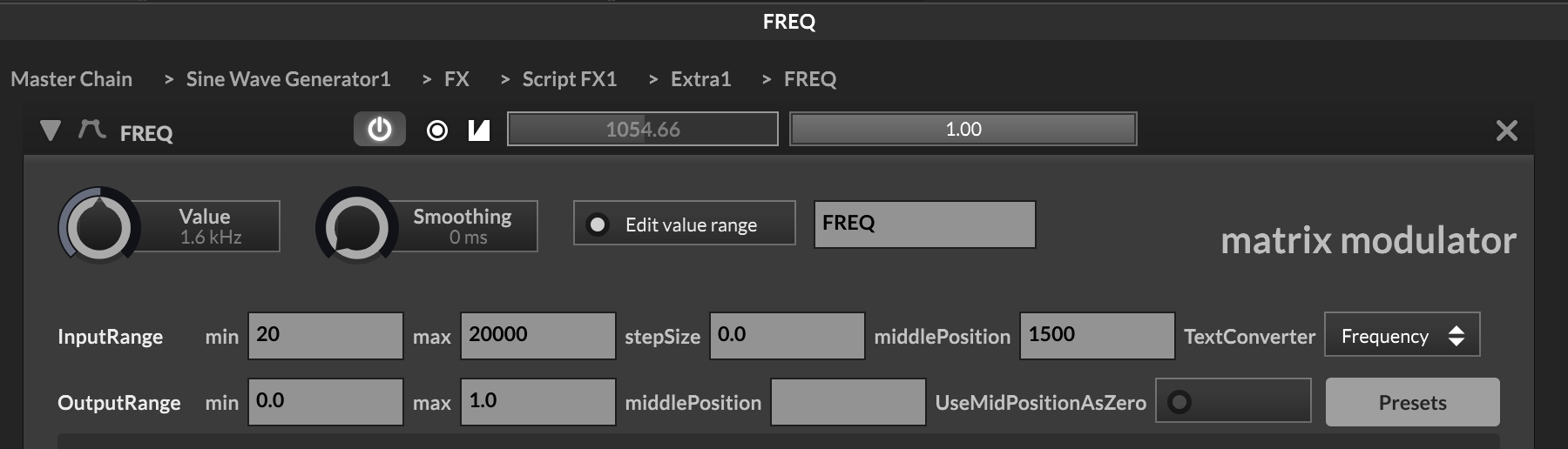Close the FREQ modulator panel

point(1506,131)
